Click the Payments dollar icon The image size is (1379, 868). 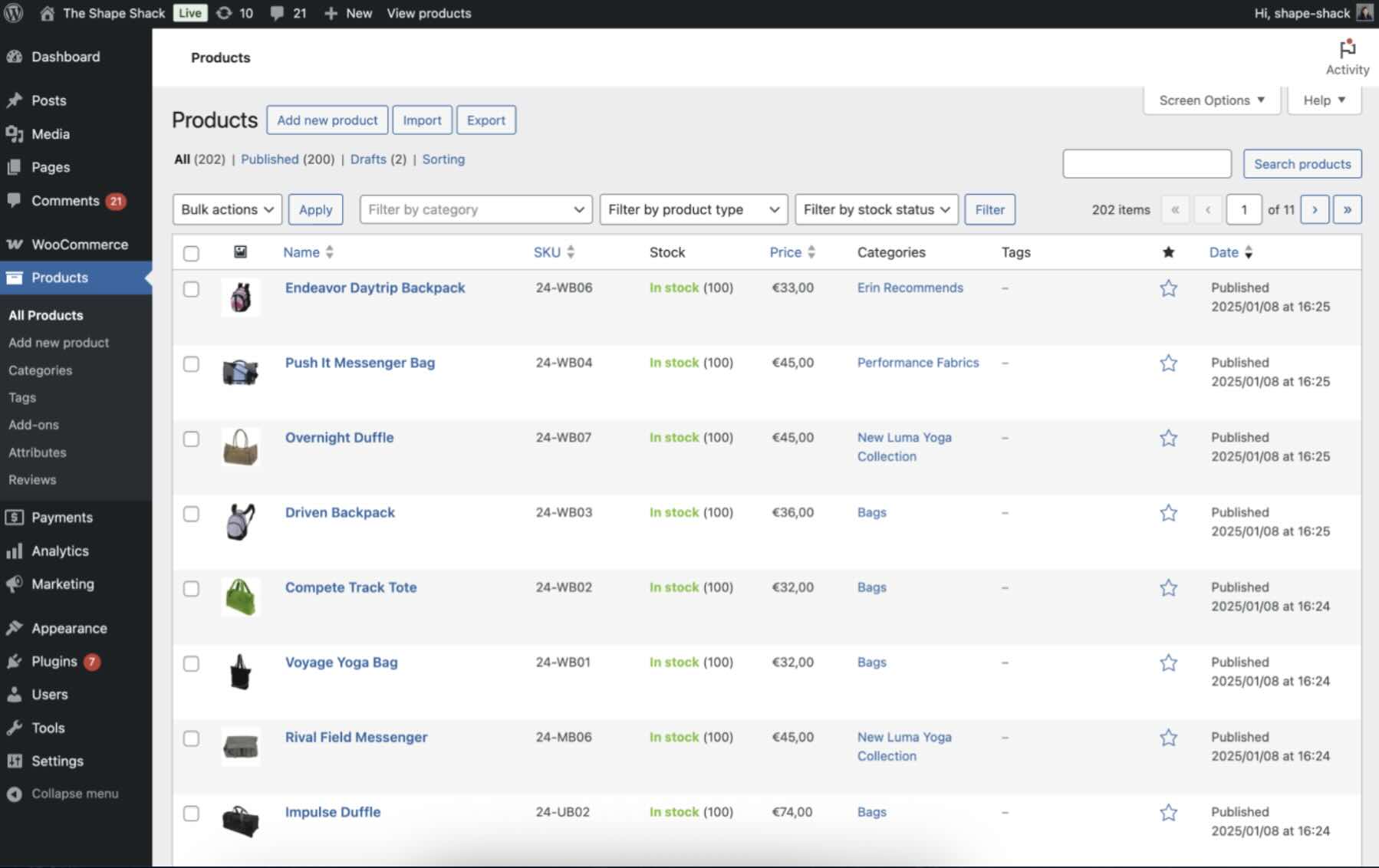coord(14,518)
